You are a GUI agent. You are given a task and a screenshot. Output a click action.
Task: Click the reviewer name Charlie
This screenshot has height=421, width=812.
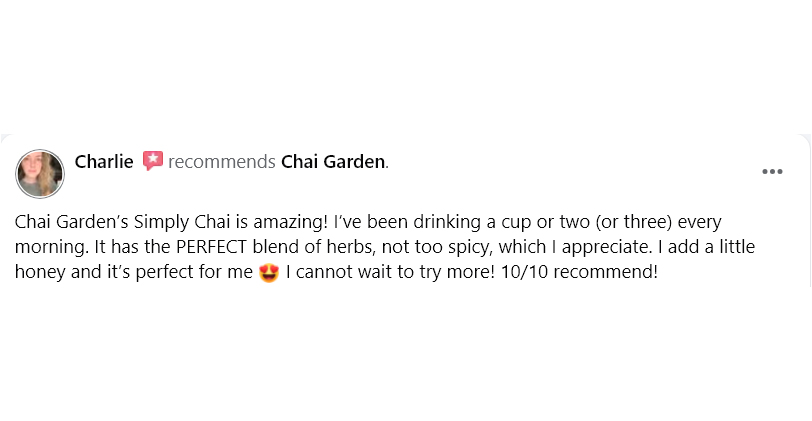click(x=104, y=161)
